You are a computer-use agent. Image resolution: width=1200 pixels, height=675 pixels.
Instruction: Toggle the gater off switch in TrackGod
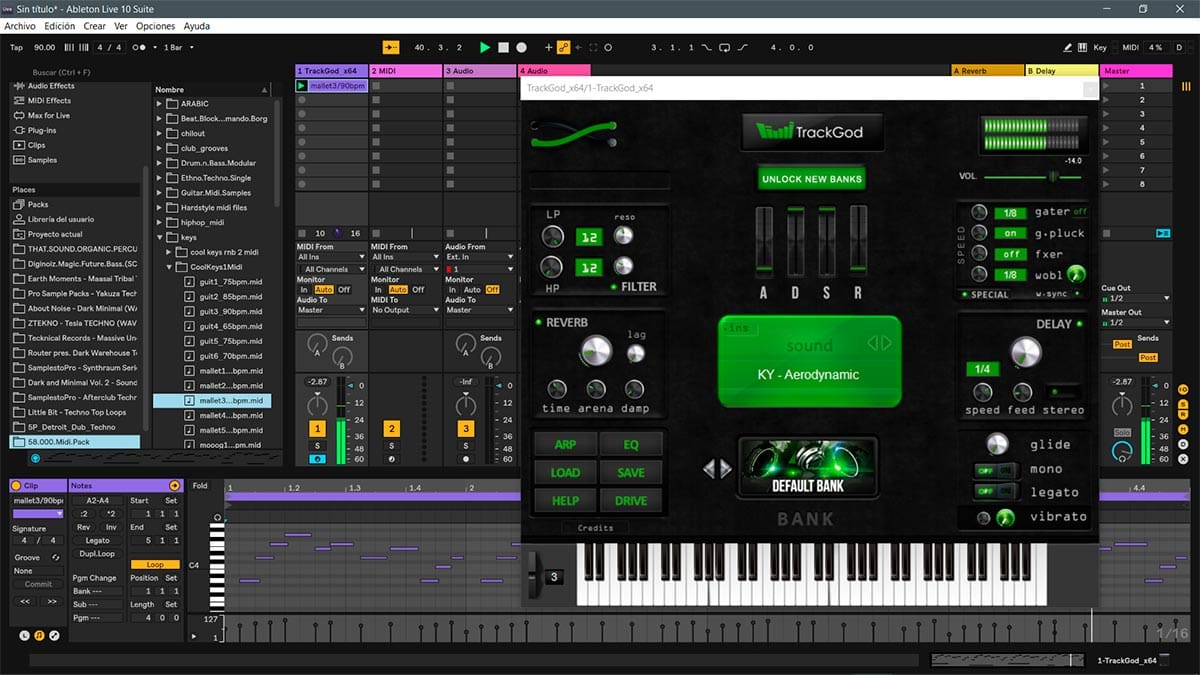1080,212
